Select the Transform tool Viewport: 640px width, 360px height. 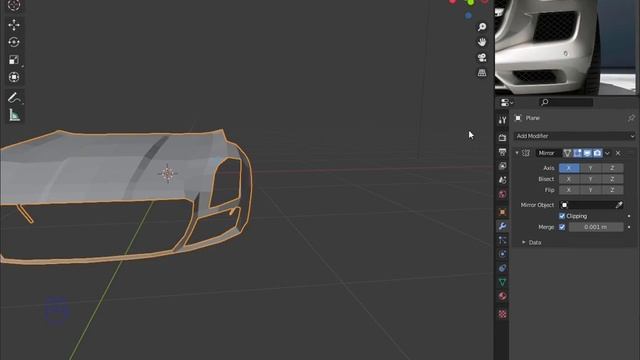[x=14, y=77]
